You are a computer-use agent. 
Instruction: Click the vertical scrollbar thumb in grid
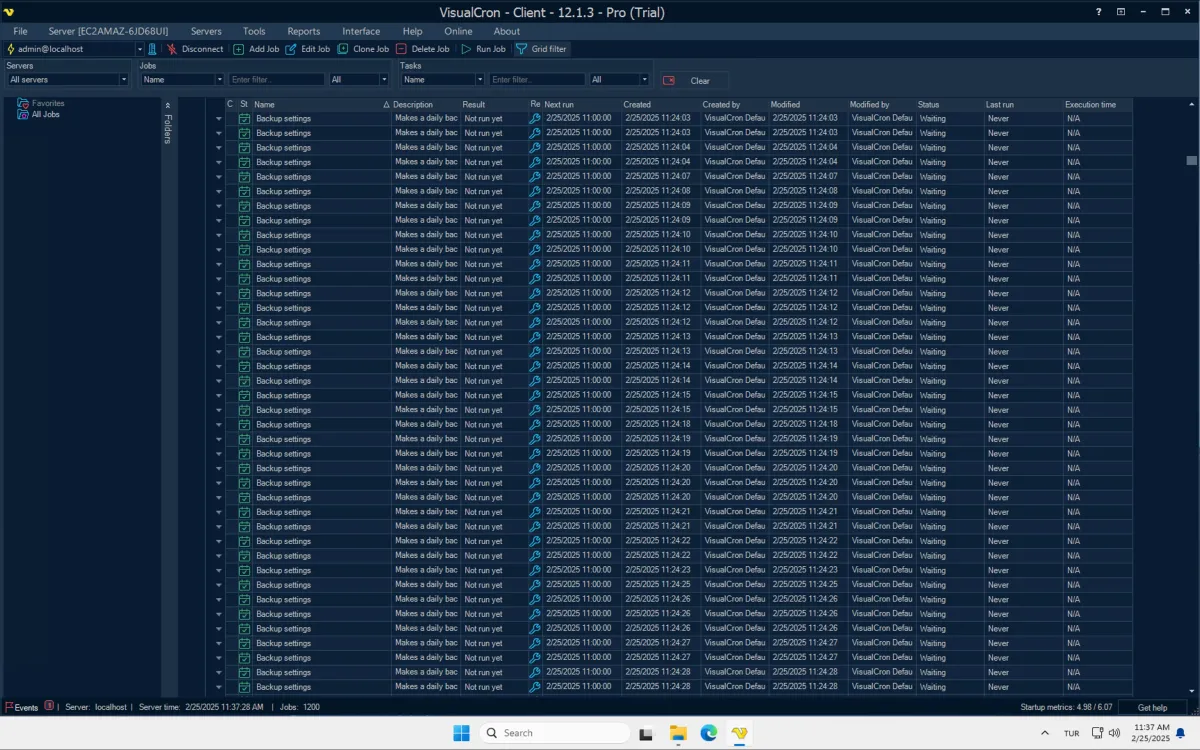pos(1191,160)
